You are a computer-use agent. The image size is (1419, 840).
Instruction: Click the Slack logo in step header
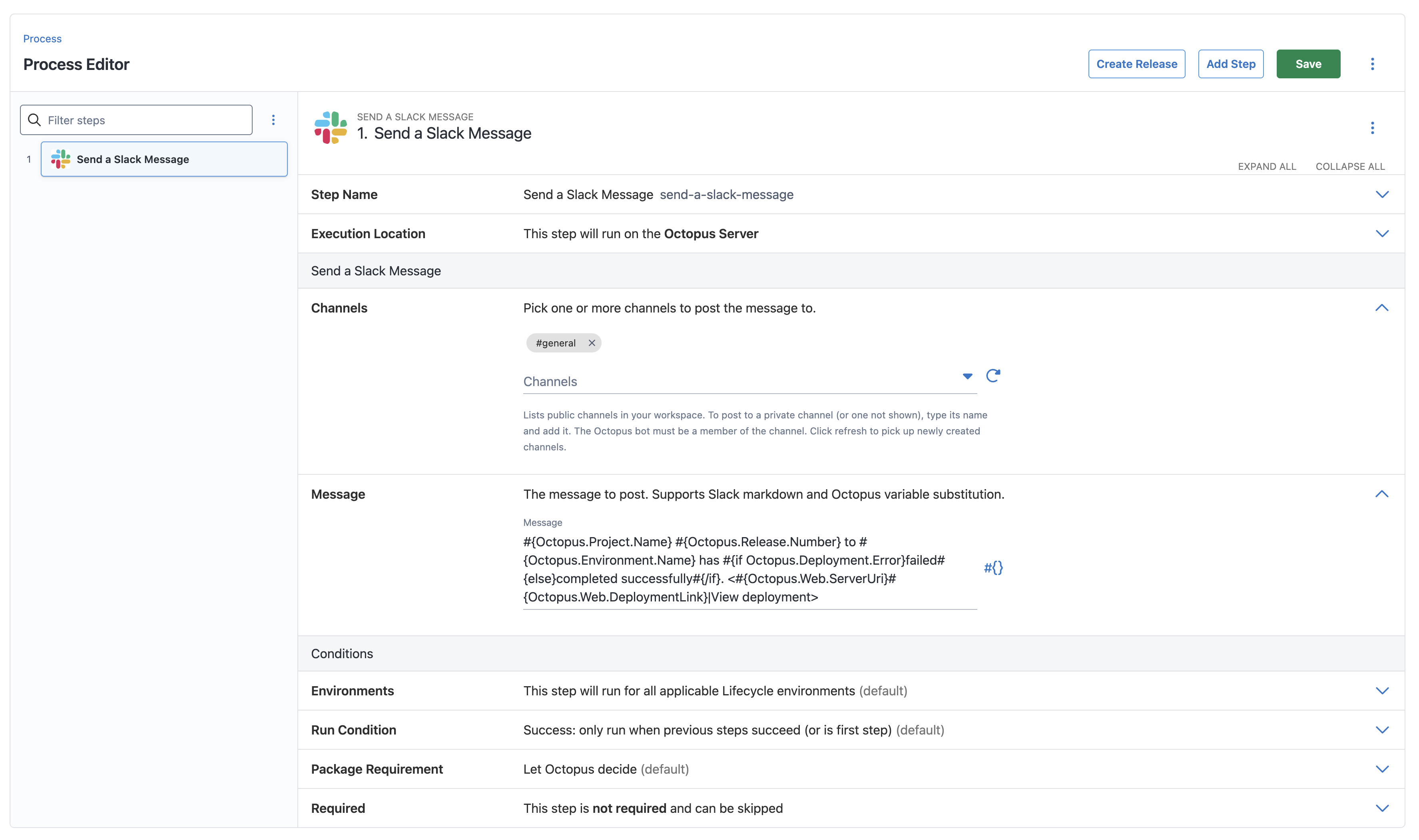tap(331, 127)
